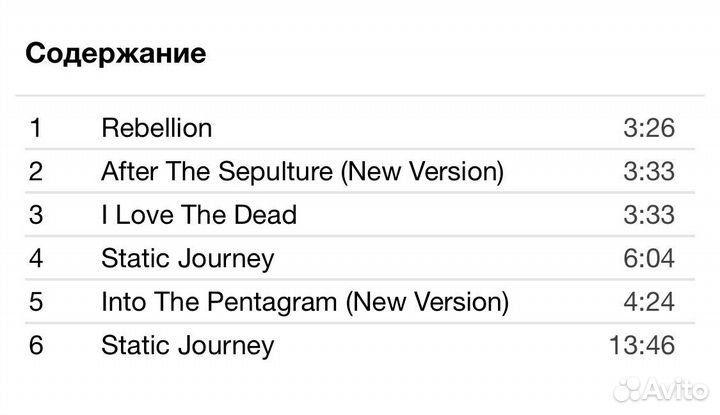Select the Rebellion track title
The width and height of the screenshot is (720, 415).
point(156,128)
